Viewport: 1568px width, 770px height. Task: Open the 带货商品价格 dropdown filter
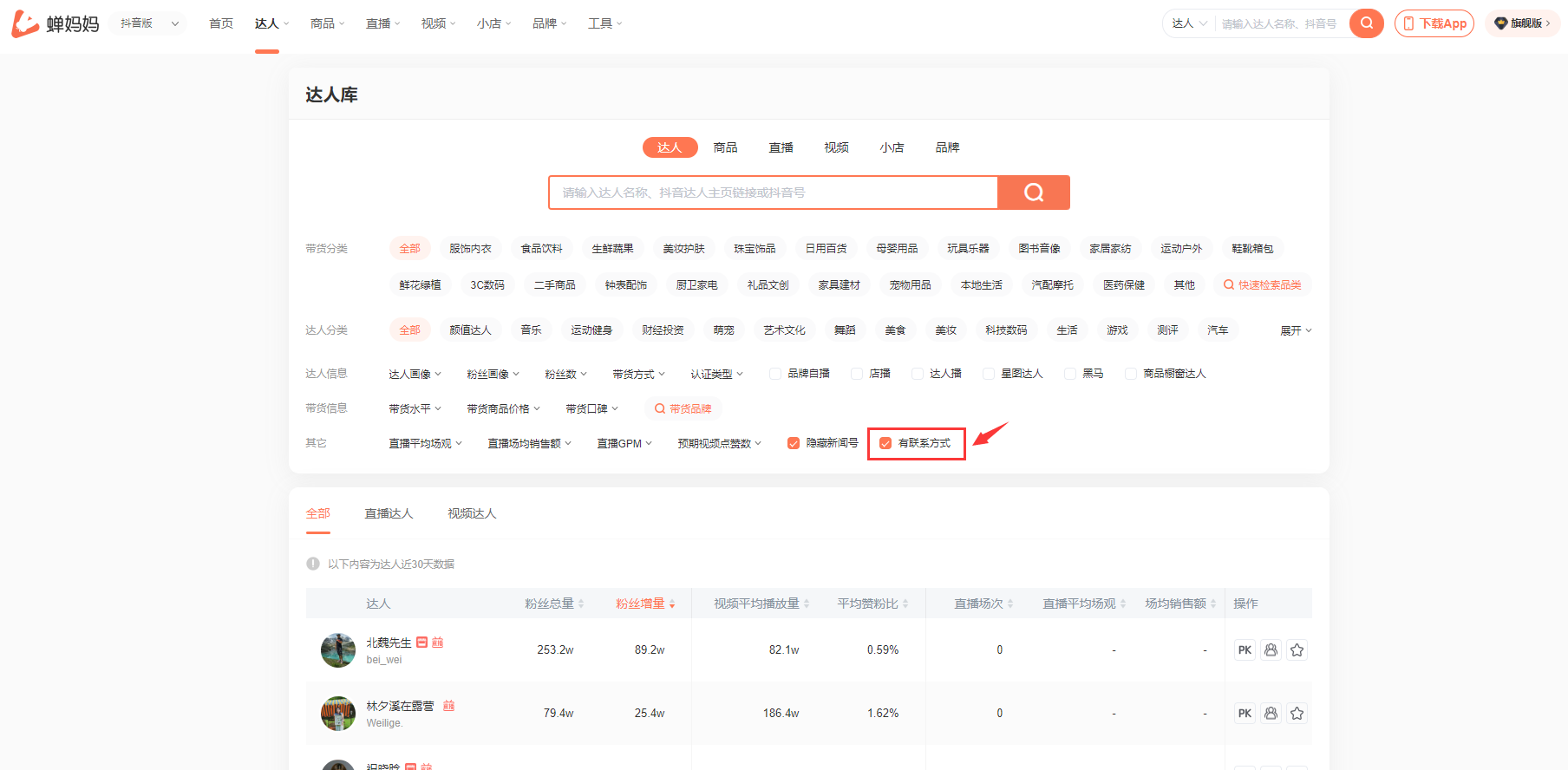coord(503,408)
